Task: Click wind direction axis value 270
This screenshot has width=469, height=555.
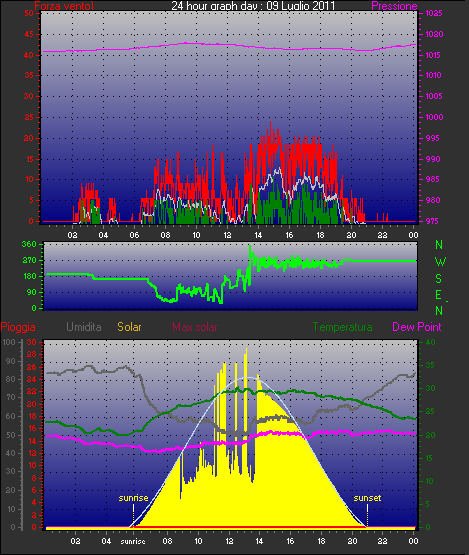Action: pyautogui.click(x=29, y=260)
